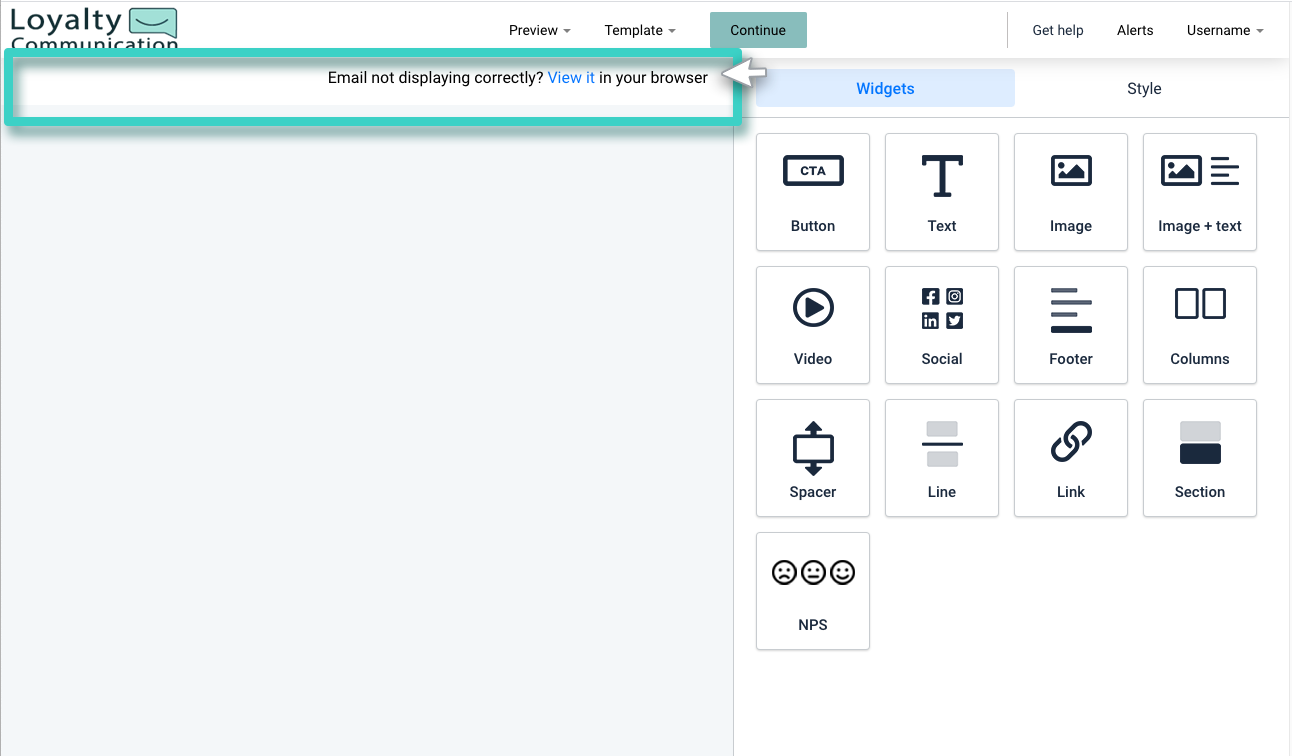Open the Preview dropdown

coord(539,30)
